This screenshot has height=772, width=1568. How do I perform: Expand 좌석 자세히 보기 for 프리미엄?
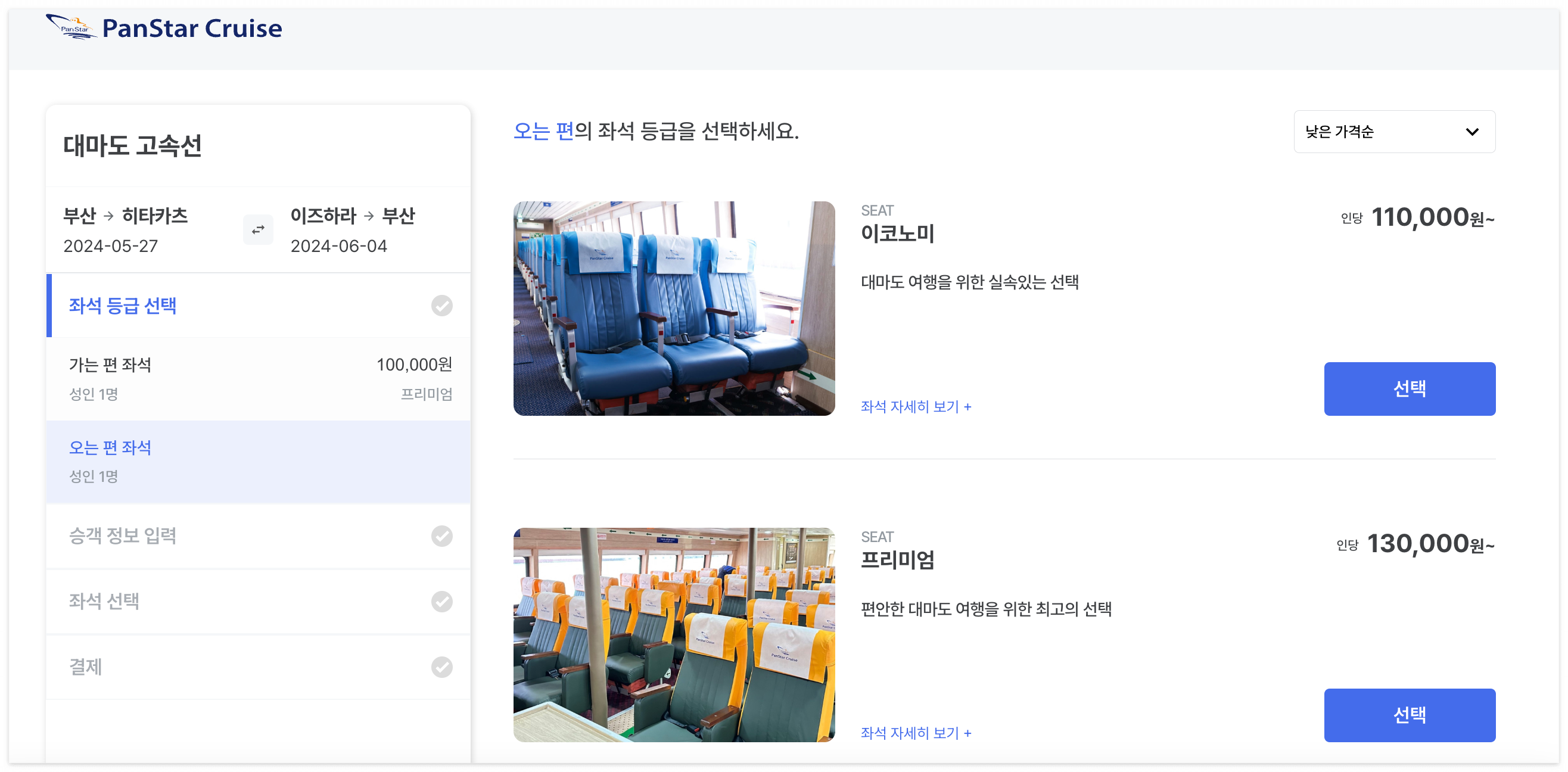coord(916,733)
